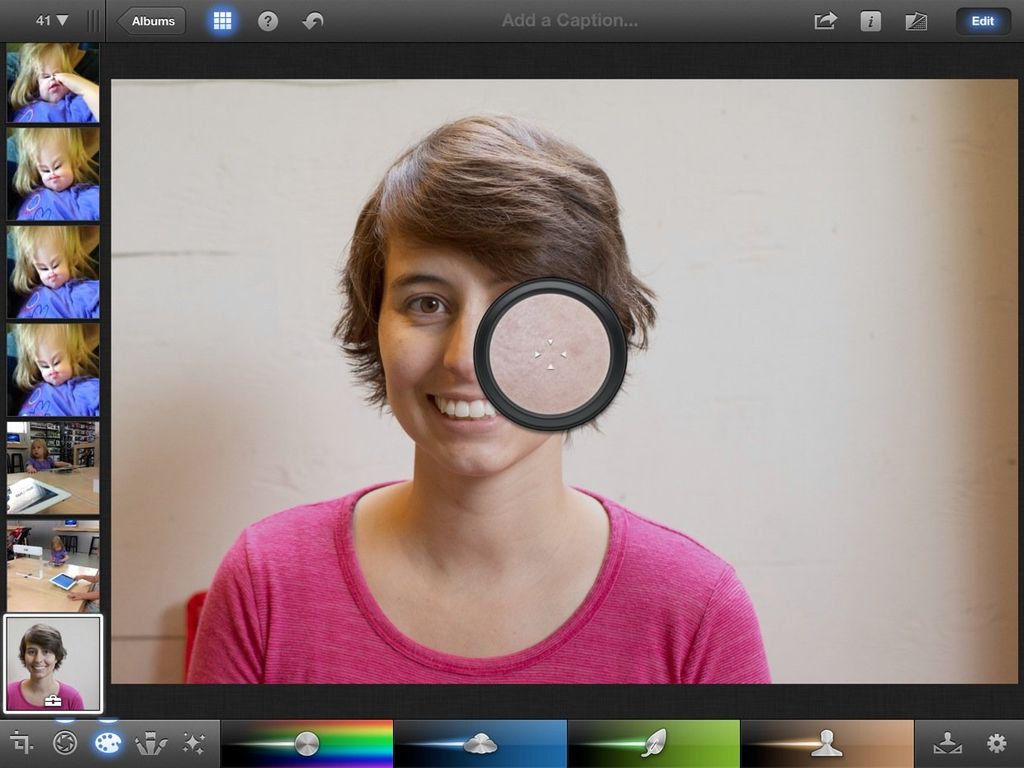
Task: Open the Effects tool
Action: pyautogui.click(x=196, y=744)
